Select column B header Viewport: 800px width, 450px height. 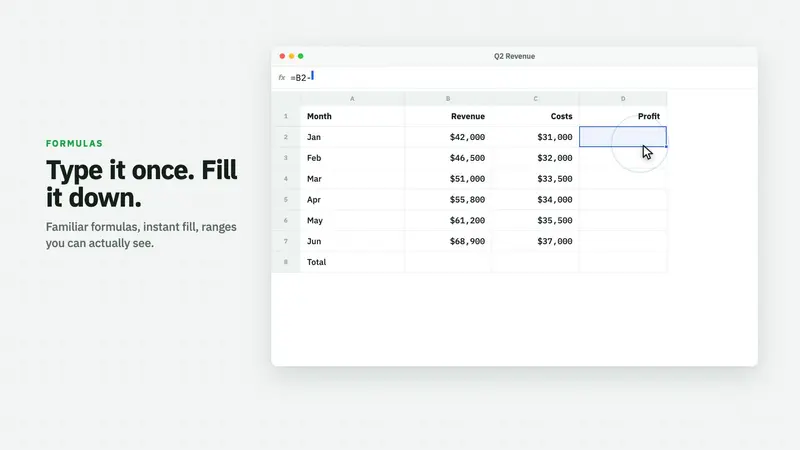click(448, 98)
